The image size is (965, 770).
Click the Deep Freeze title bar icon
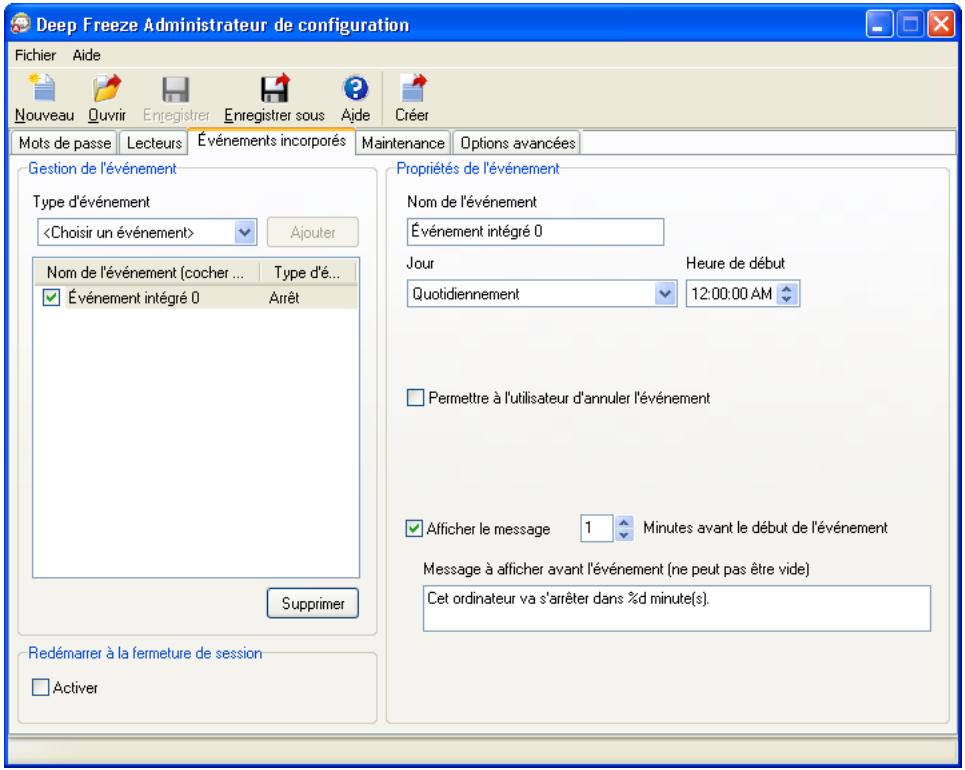point(20,23)
